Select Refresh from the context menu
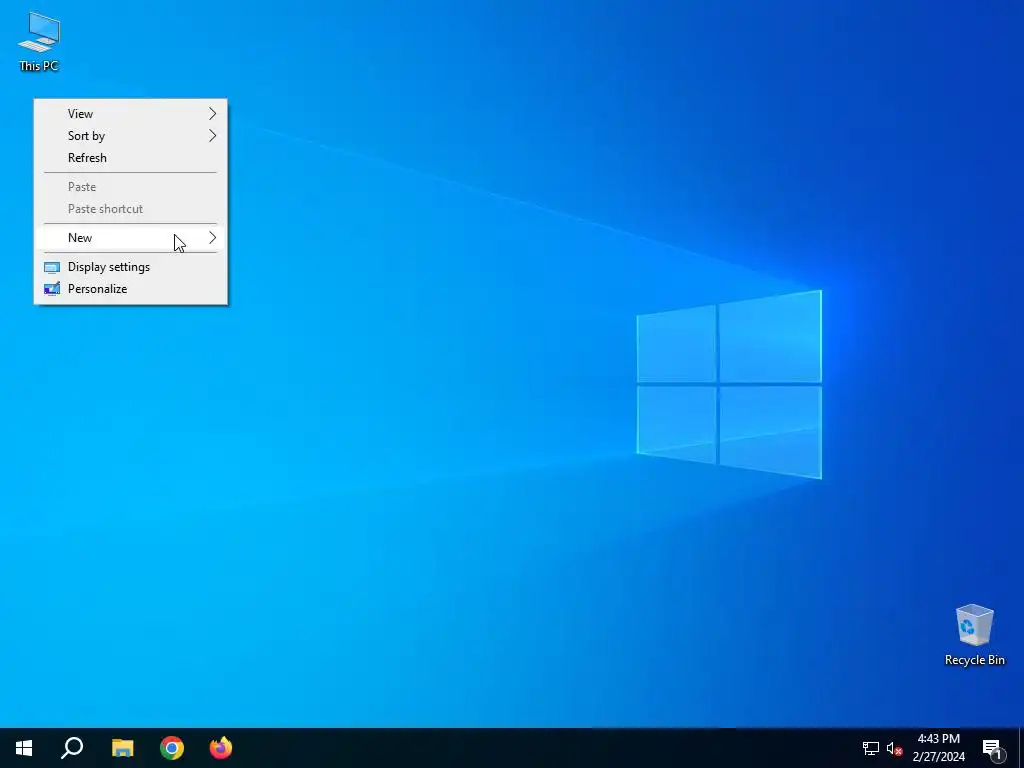 pos(131,158)
